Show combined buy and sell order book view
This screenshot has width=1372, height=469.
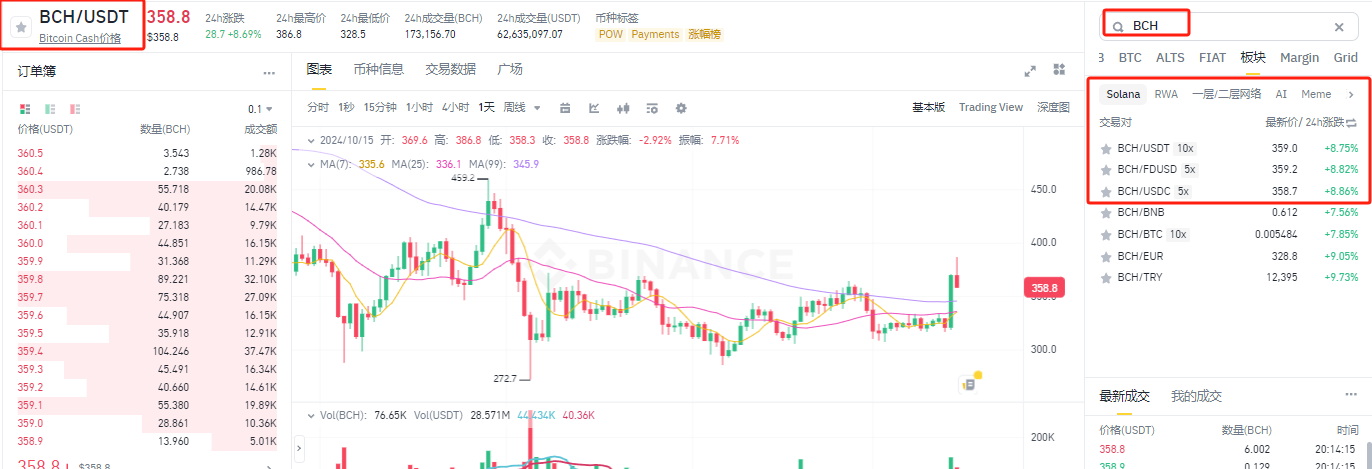point(25,108)
